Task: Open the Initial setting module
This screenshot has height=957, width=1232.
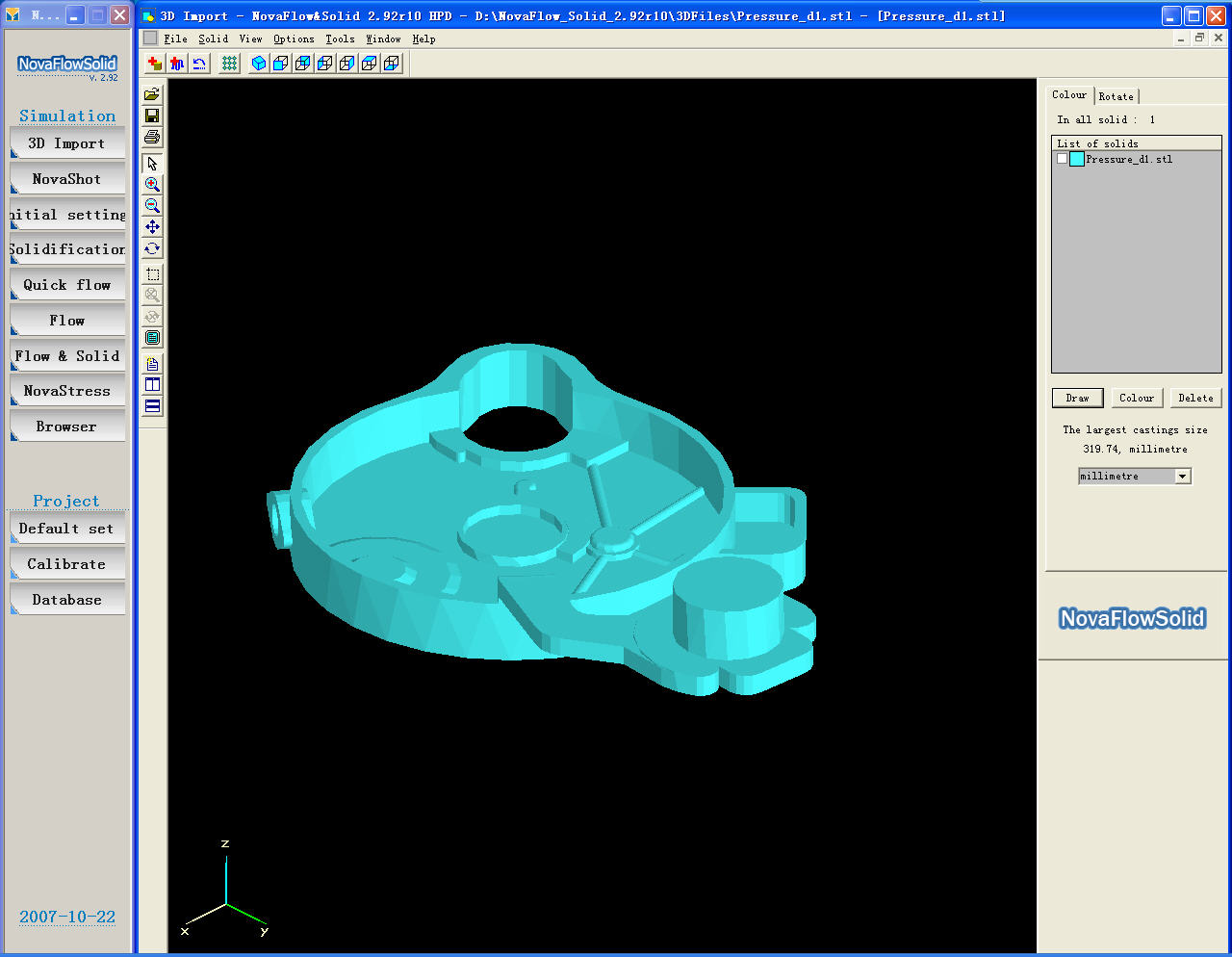Action: pyautogui.click(x=67, y=215)
